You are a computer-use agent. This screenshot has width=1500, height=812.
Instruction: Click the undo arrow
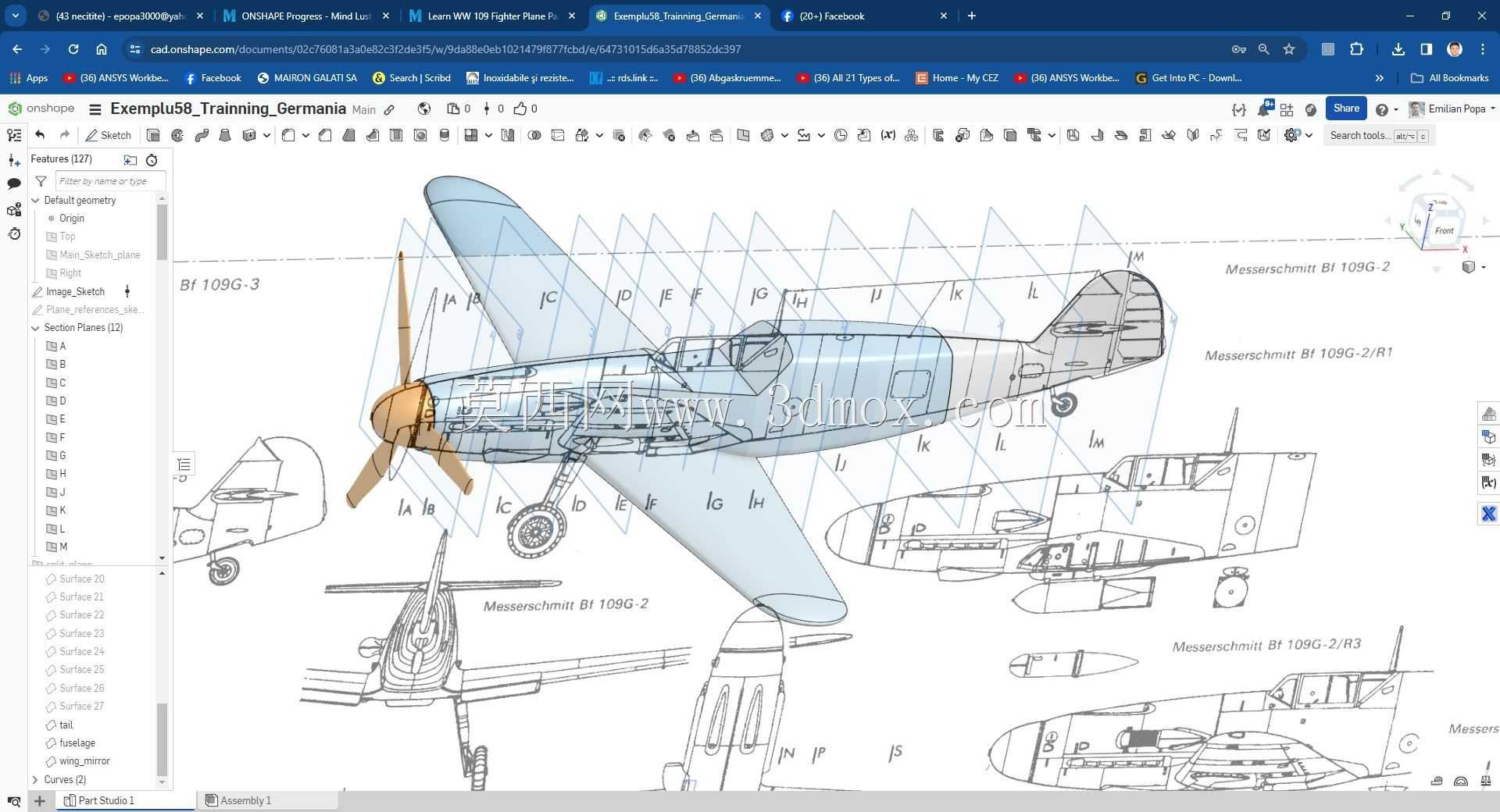40,135
